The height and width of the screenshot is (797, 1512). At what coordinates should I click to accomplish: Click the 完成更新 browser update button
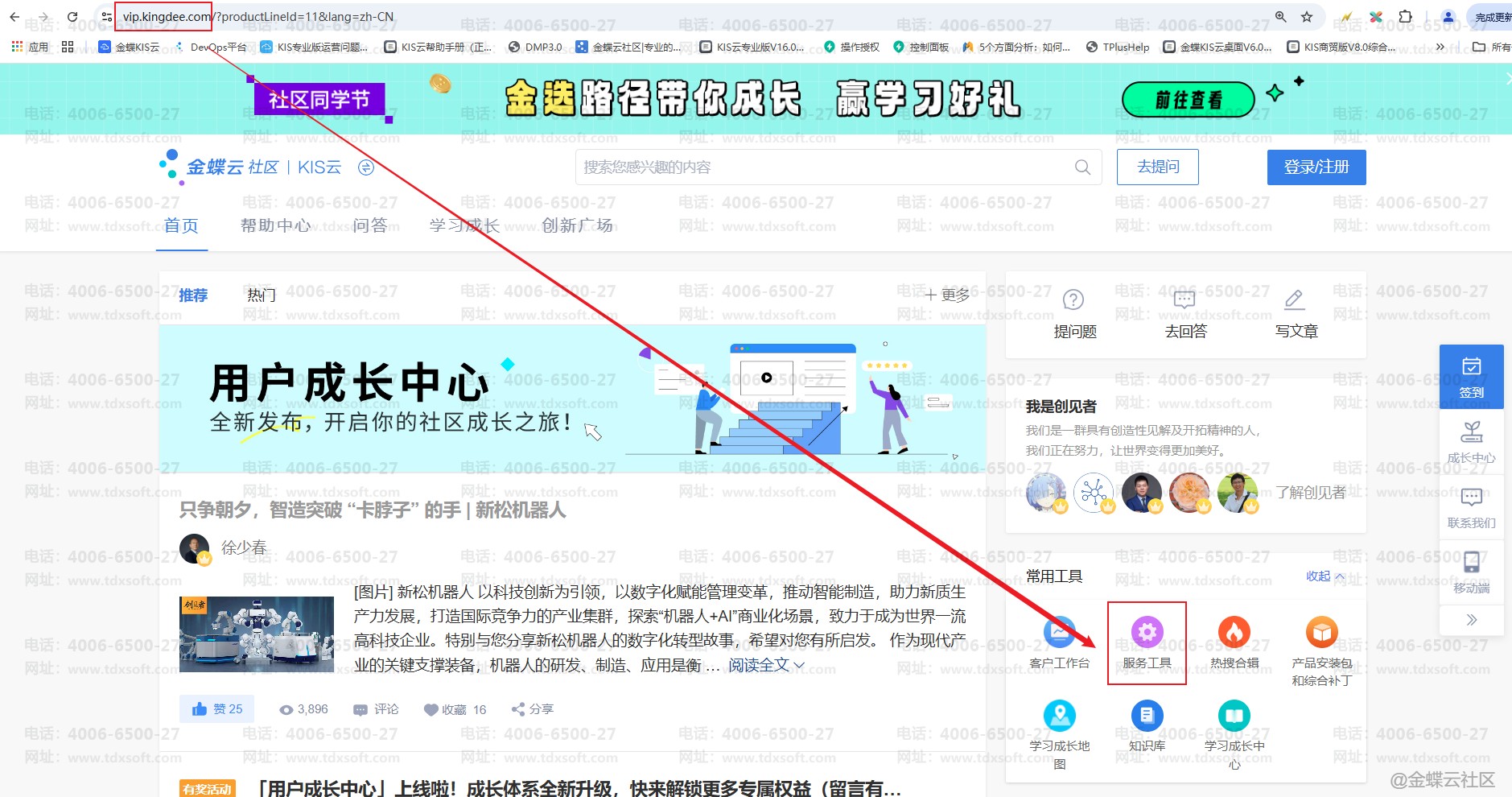(x=1490, y=17)
